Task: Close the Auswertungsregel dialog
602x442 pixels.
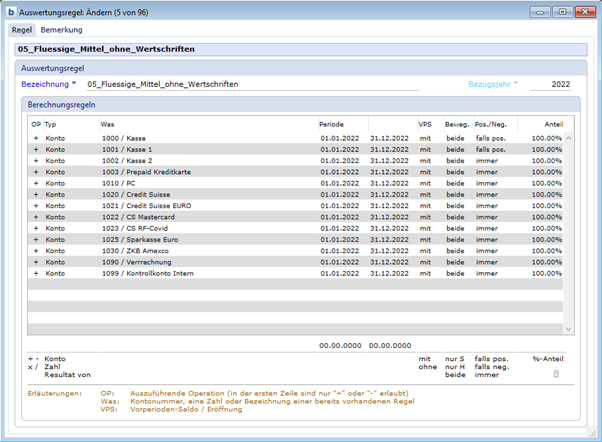Action: pos(584,11)
